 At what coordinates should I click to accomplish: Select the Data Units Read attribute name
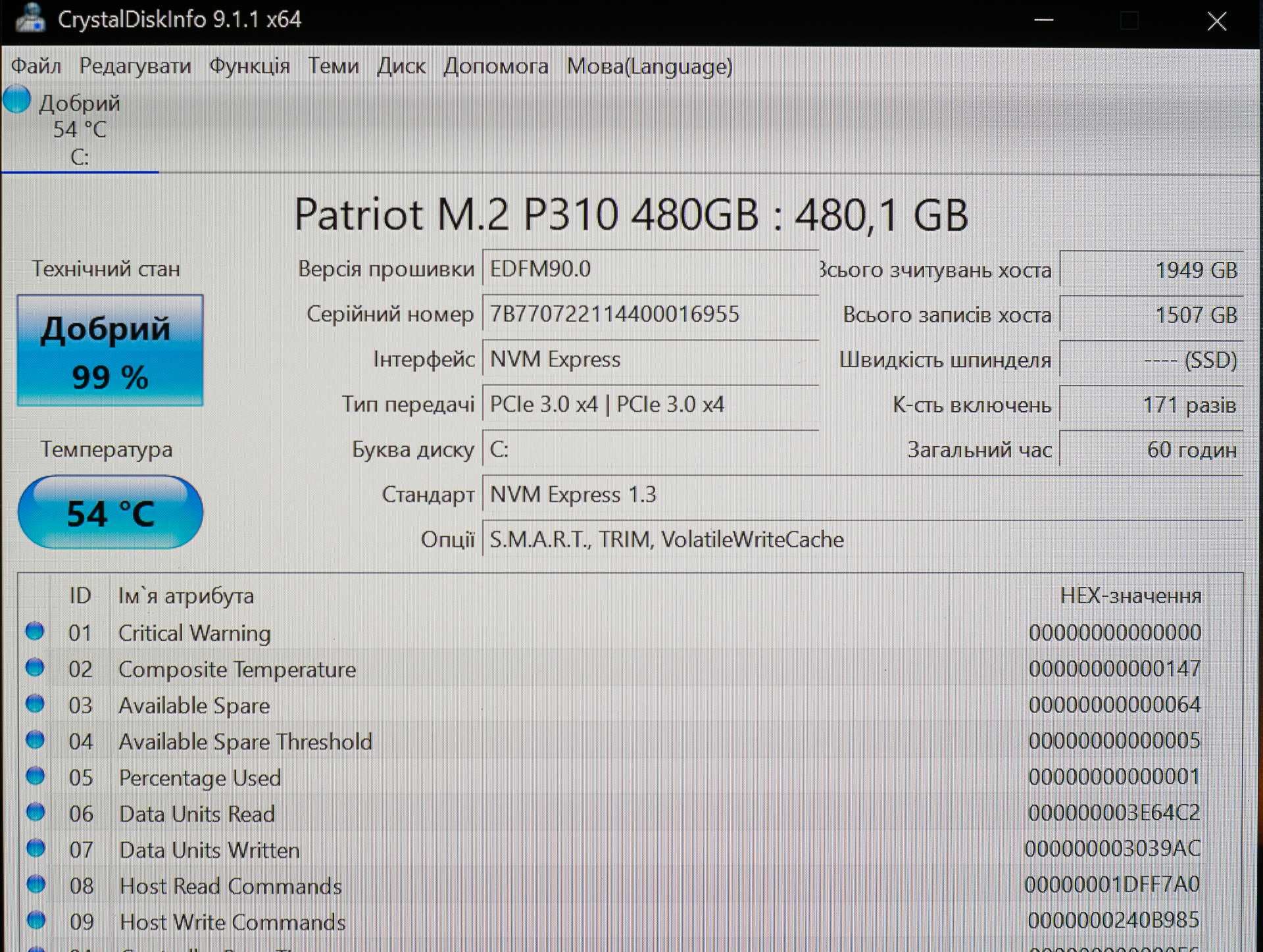[x=197, y=814]
